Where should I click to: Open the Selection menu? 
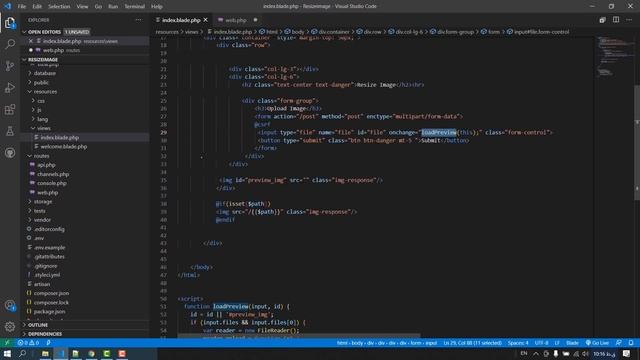[59, 7]
